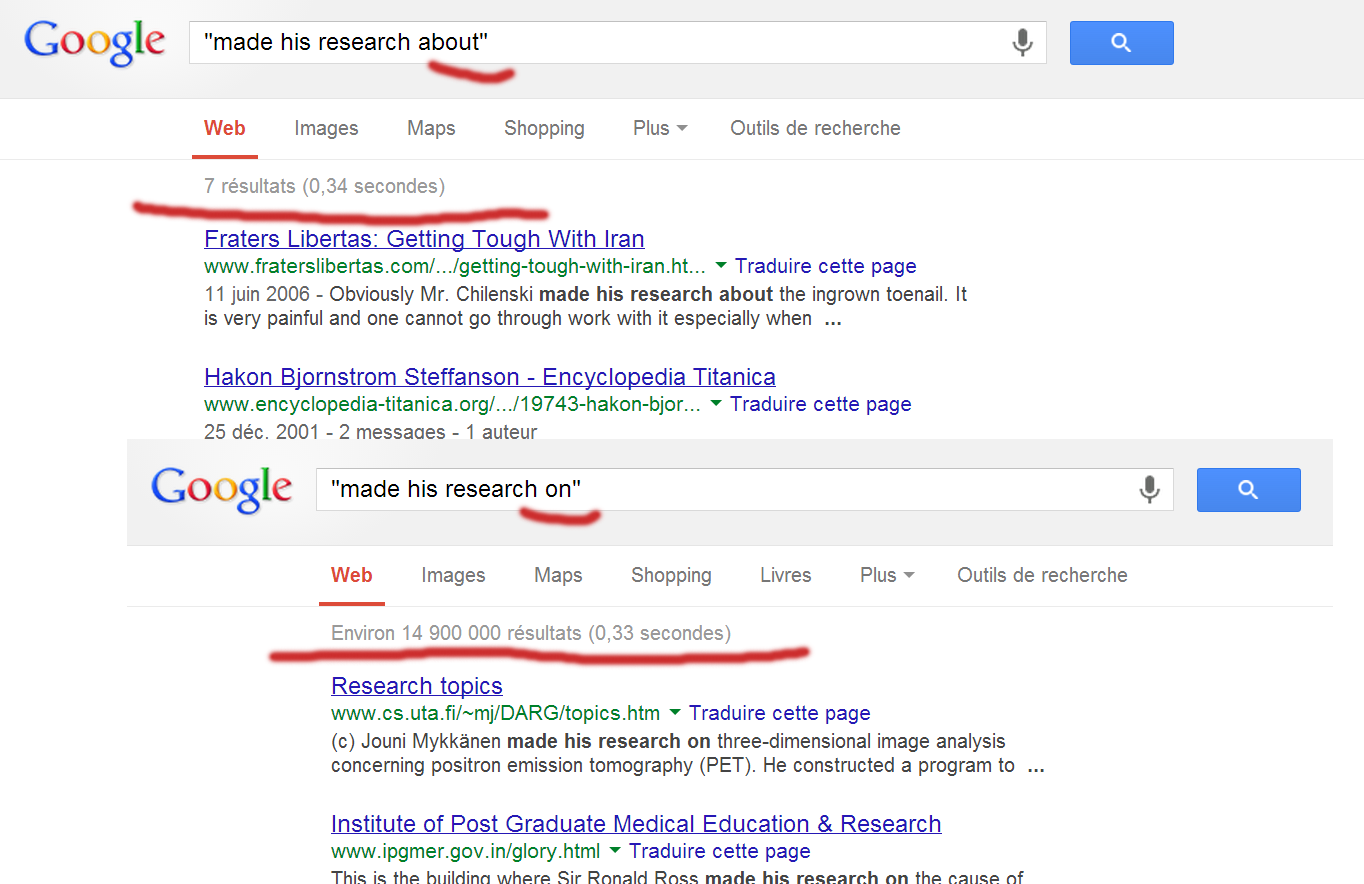Select Web tab in top results
The height and width of the screenshot is (884, 1364).
pyautogui.click(x=225, y=129)
